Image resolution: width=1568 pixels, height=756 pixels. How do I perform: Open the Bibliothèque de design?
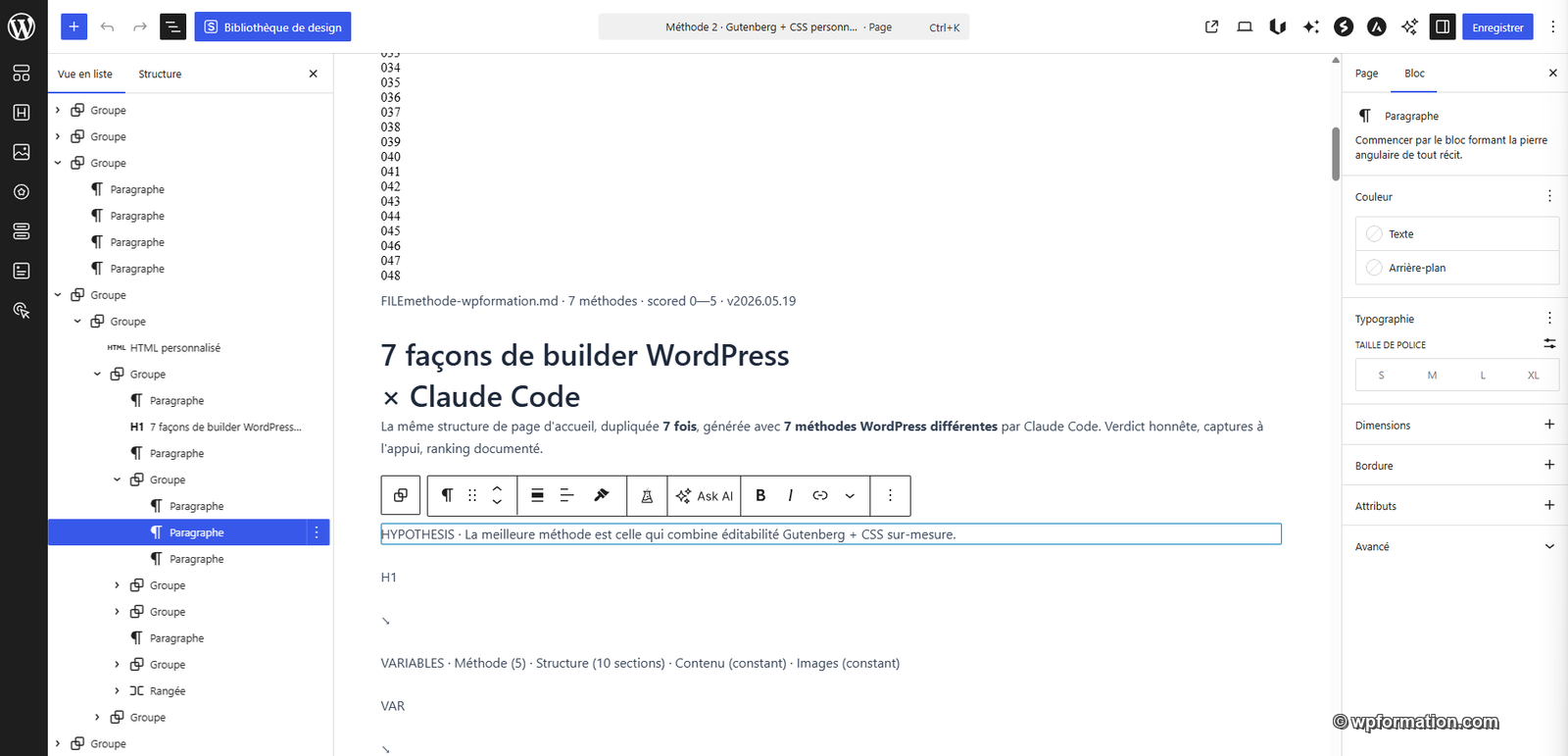click(272, 26)
